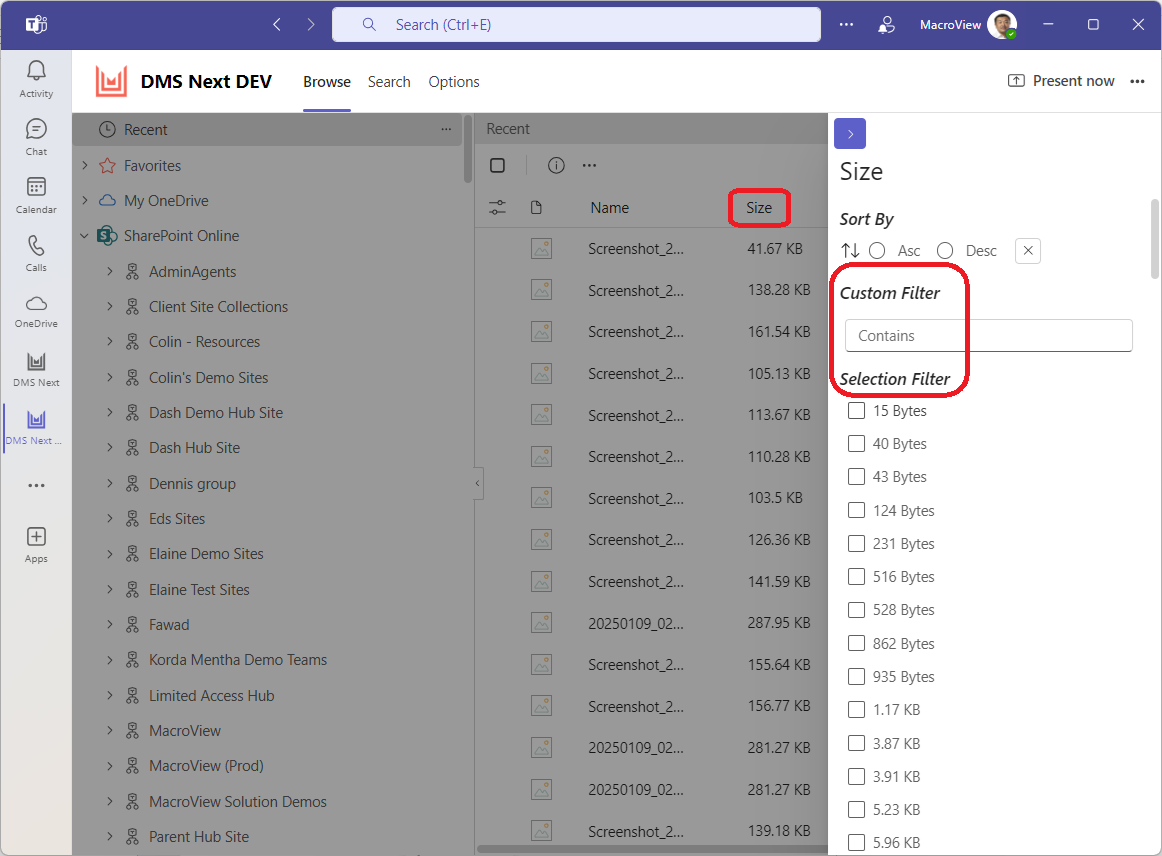The height and width of the screenshot is (856, 1162).
Task: Click the filter panel vertical scrollbar
Action: pos(1155,239)
